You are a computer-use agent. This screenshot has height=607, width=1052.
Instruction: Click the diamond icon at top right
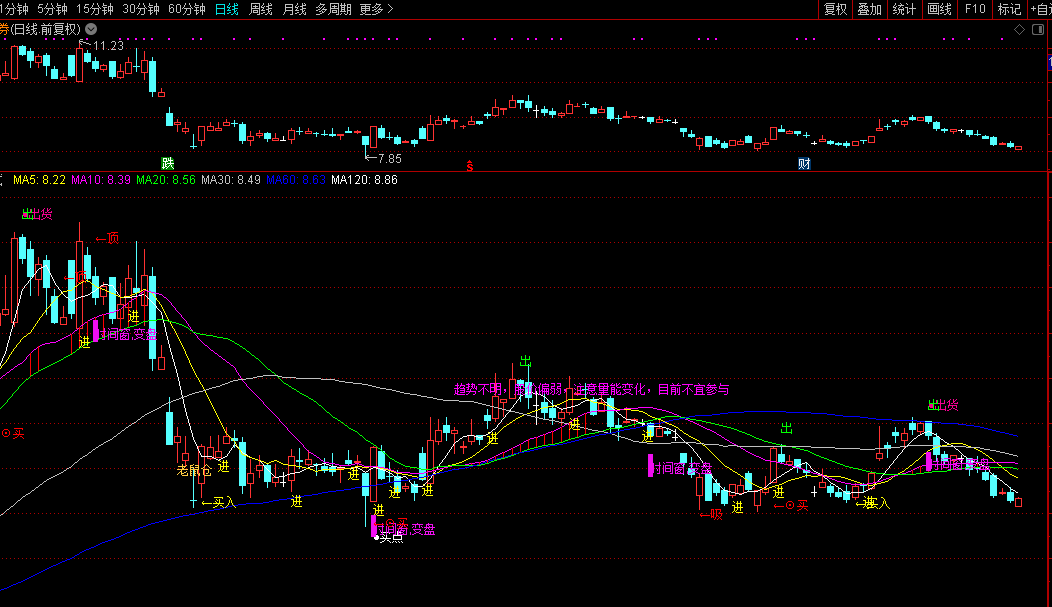pos(1020,30)
